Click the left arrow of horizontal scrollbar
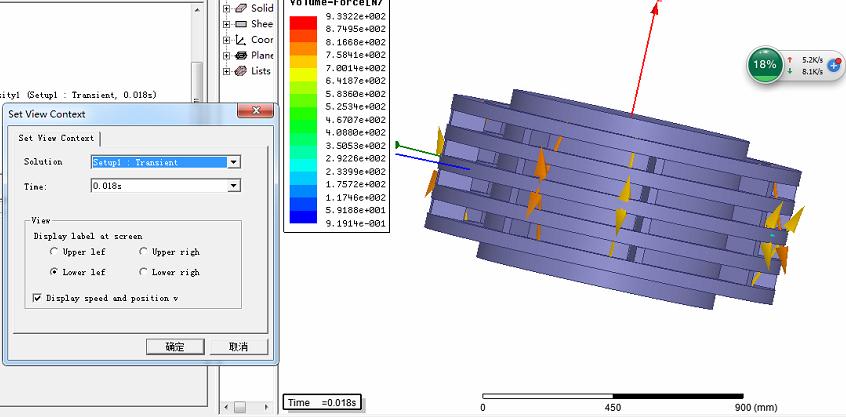The image size is (846, 417). point(227,407)
